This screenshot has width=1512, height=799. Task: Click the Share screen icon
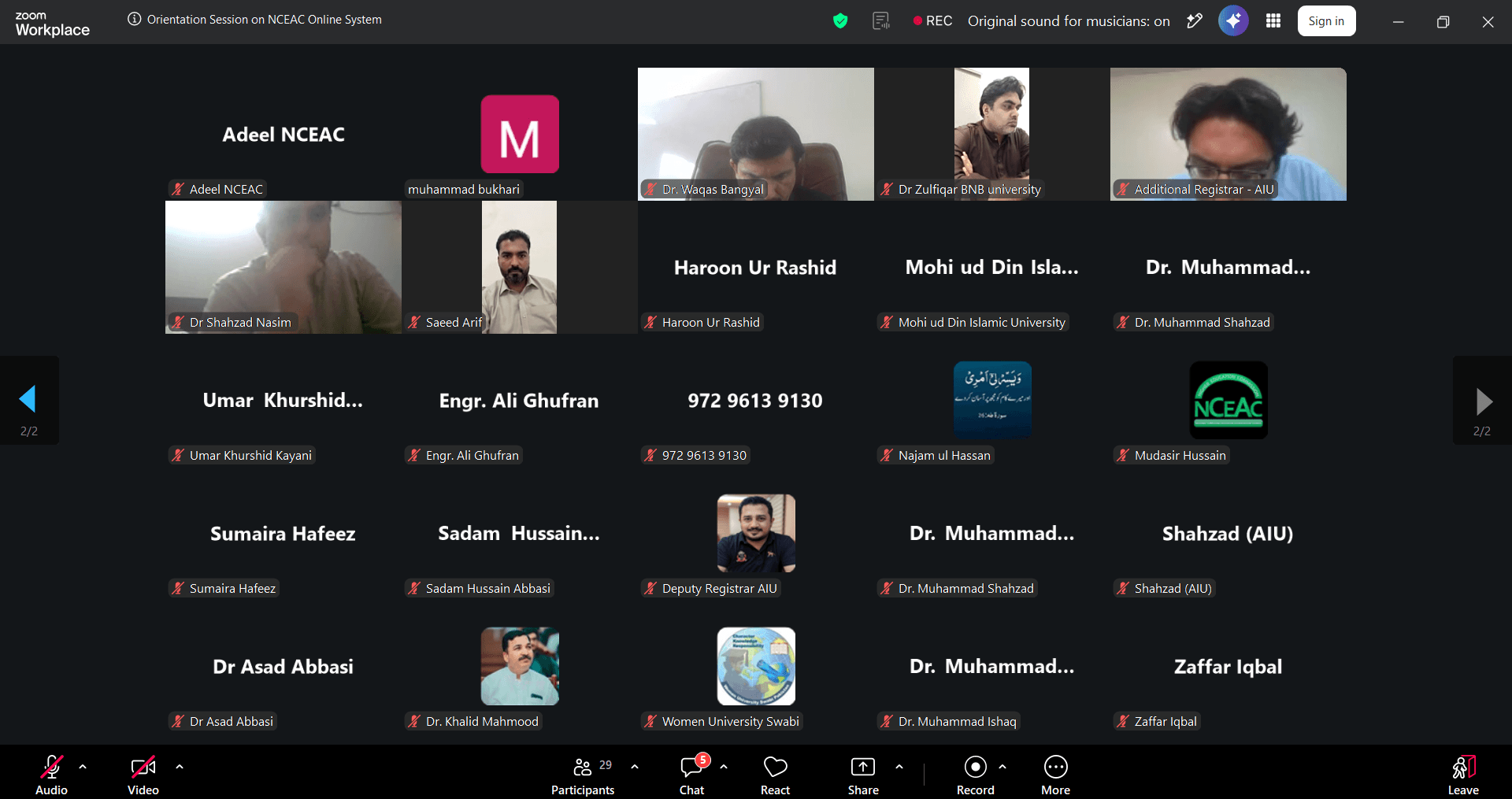click(x=863, y=767)
